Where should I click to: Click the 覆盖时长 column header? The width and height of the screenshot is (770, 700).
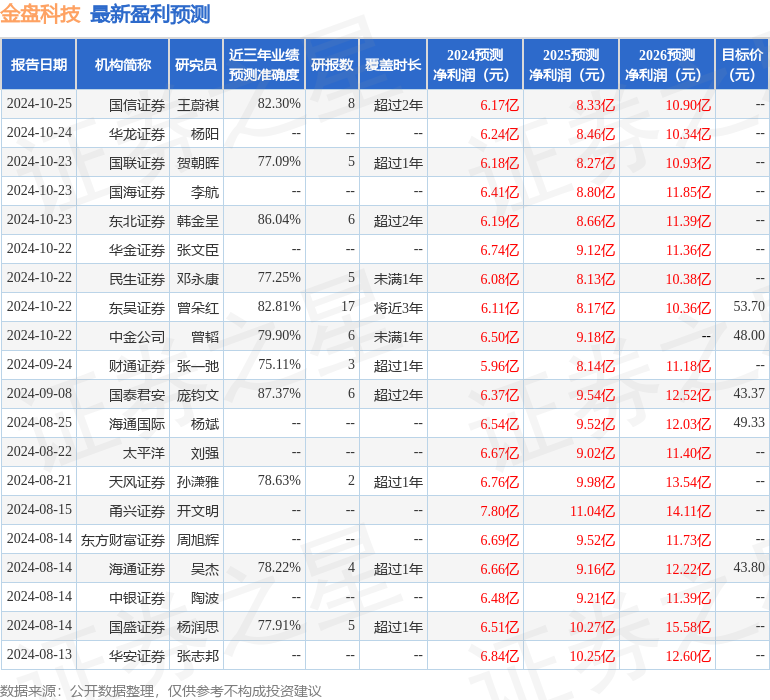tap(393, 64)
